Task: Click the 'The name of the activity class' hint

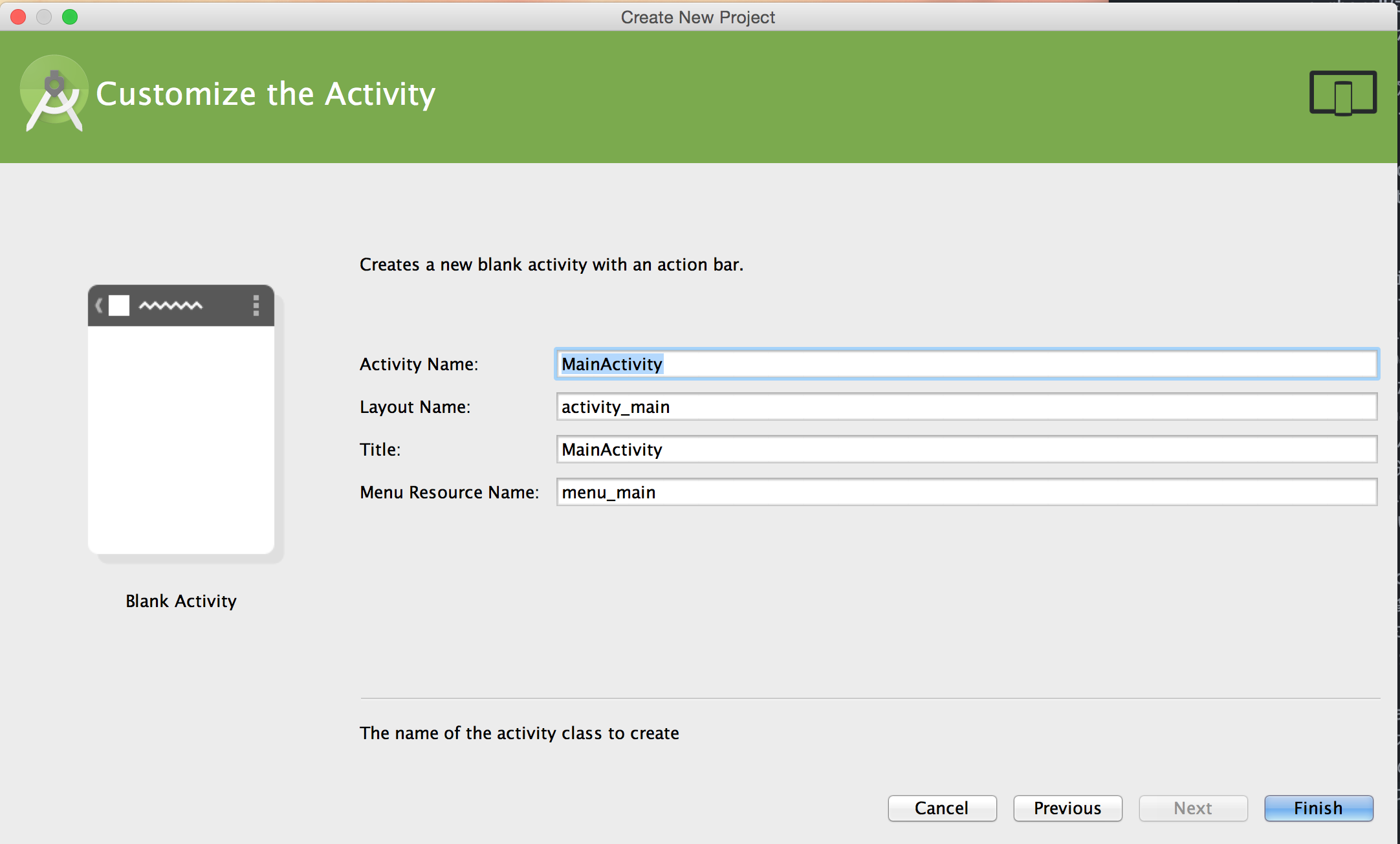Action: click(x=520, y=733)
